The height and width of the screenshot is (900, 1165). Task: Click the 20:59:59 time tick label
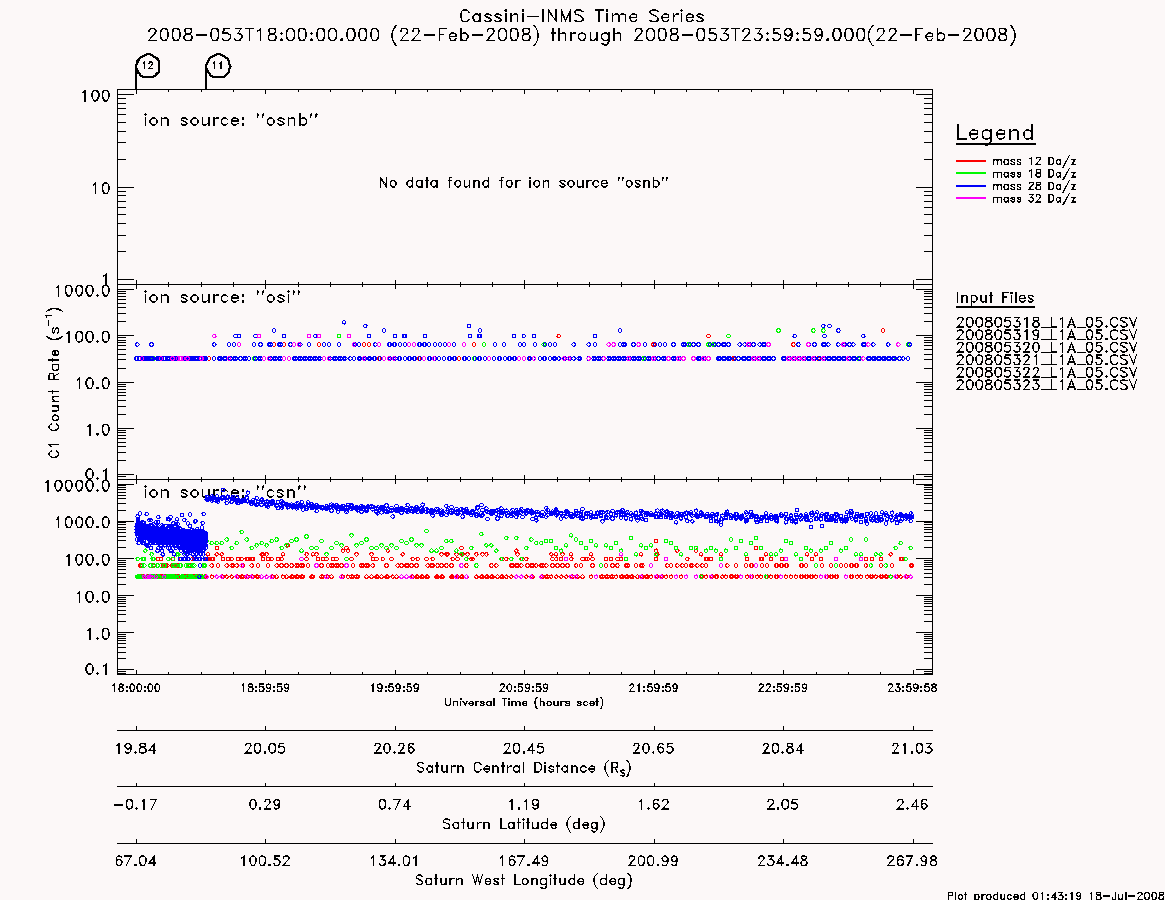point(524,688)
